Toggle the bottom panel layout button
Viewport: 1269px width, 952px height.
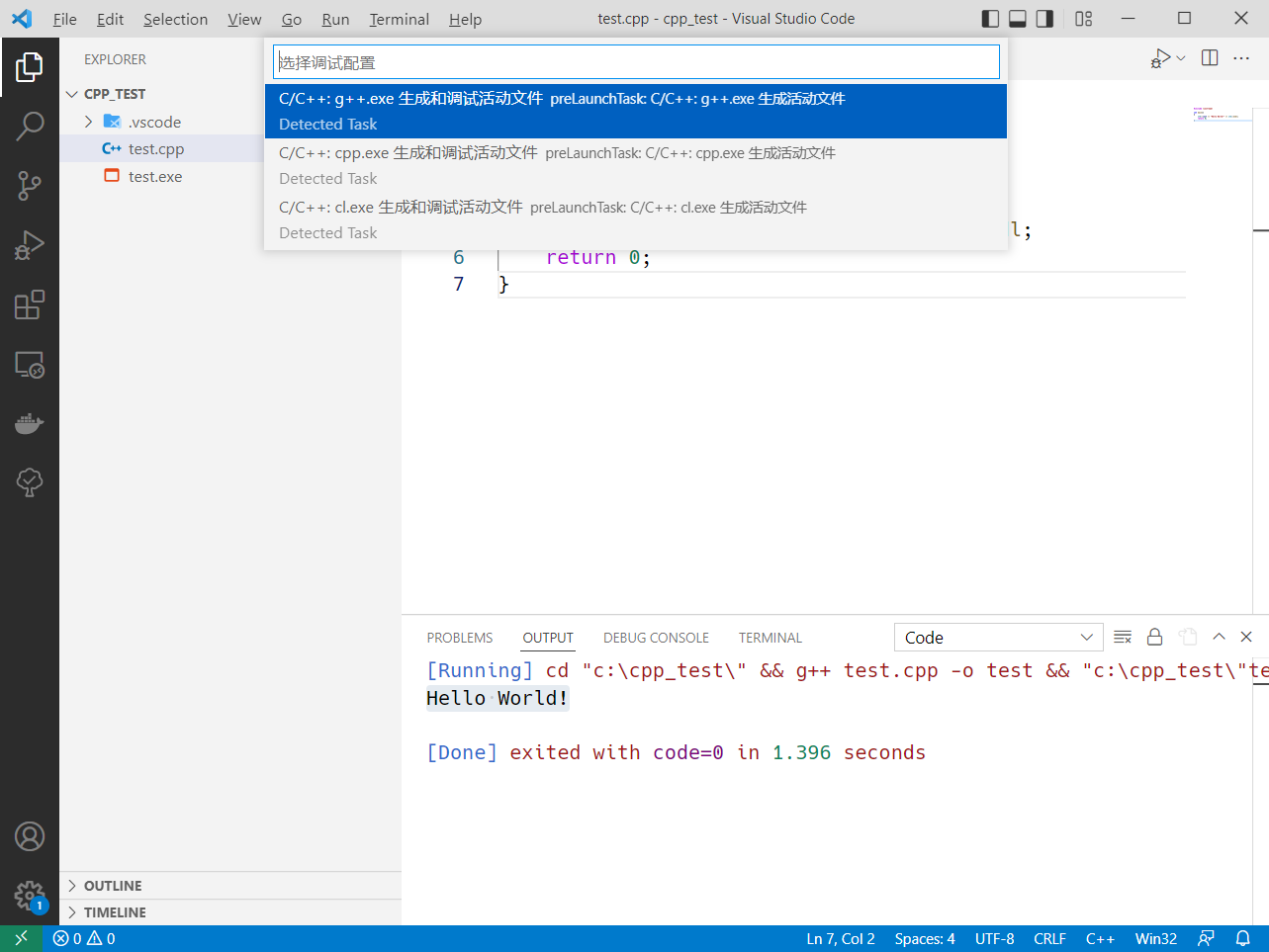click(x=1018, y=19)
